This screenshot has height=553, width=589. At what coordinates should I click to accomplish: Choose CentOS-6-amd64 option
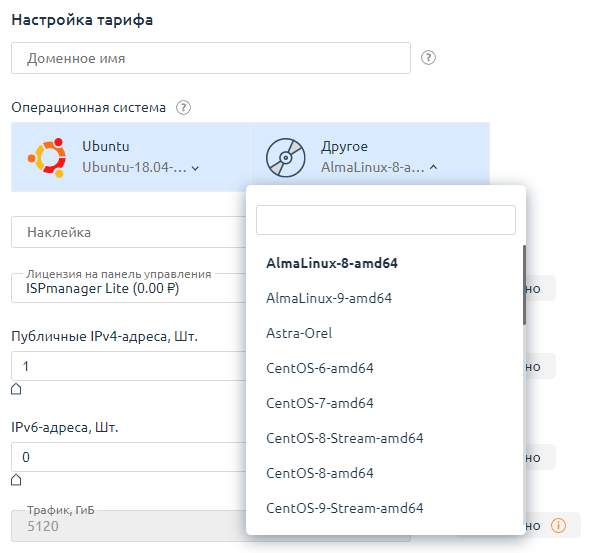coord(320,368)
